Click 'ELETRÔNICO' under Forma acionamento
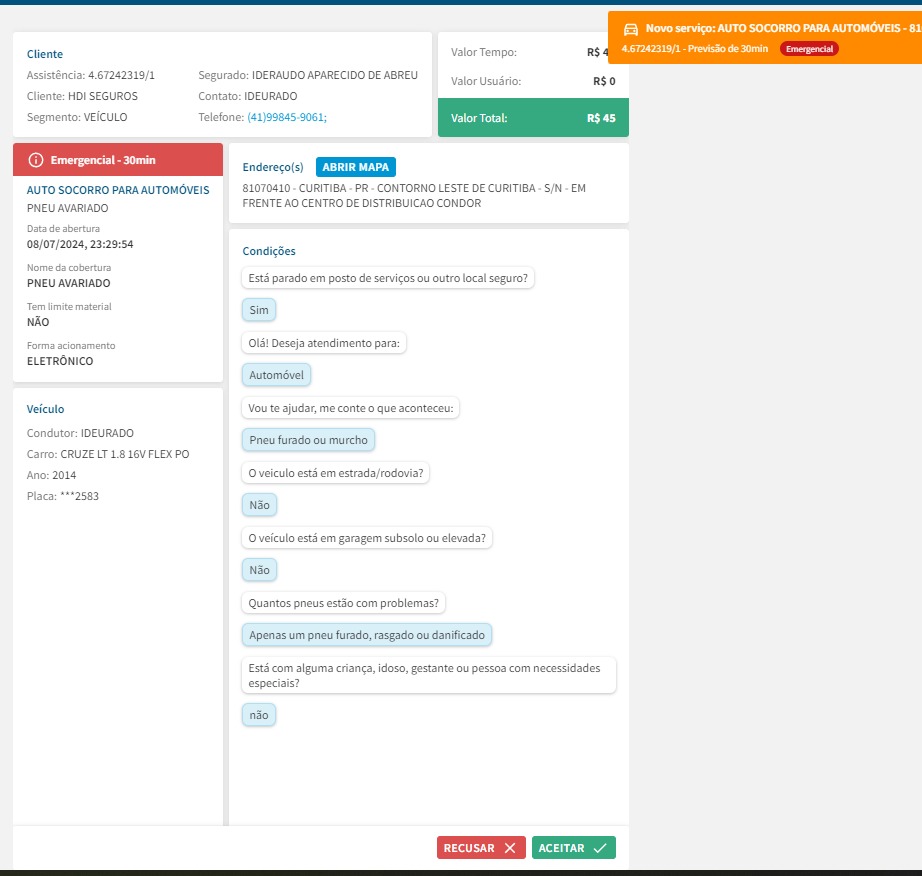Screen dimensions: 922x876 click(x=60, y=361)
